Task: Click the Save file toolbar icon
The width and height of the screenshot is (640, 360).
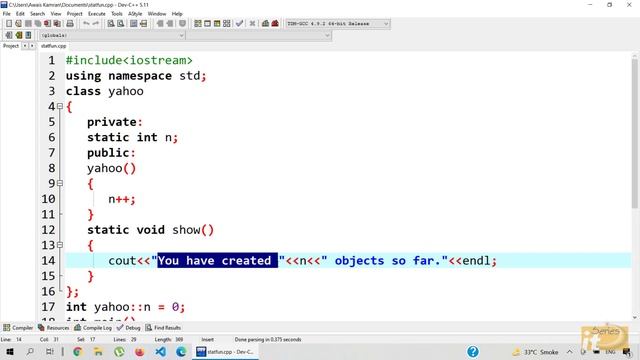Action: pos(28,24)
